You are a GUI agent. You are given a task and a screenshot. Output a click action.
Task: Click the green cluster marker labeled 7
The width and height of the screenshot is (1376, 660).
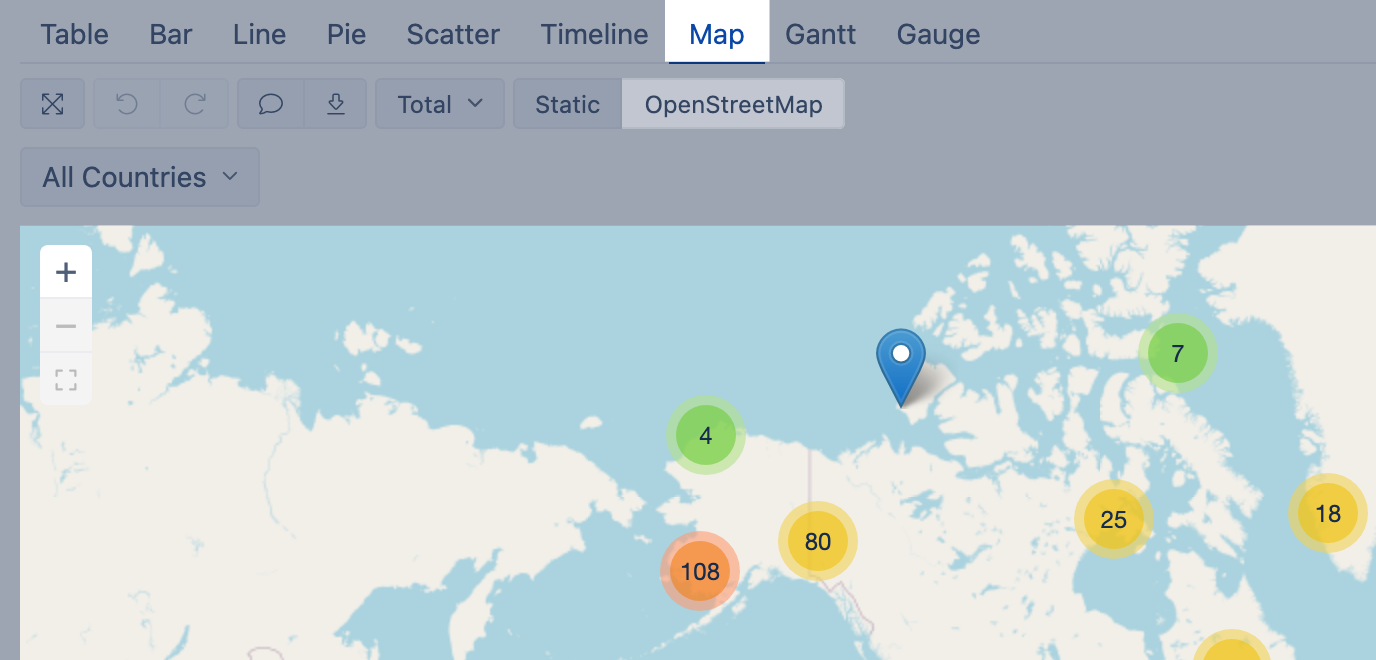1177,353
